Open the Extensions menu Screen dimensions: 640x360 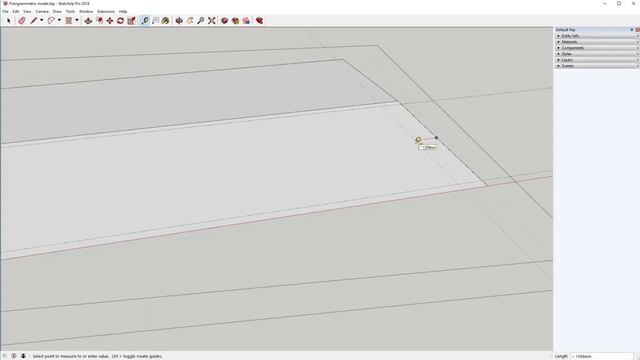coord(106,11)
